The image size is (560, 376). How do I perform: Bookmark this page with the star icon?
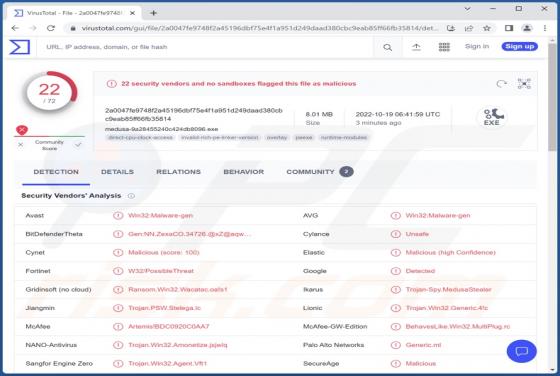click(486, 28)
